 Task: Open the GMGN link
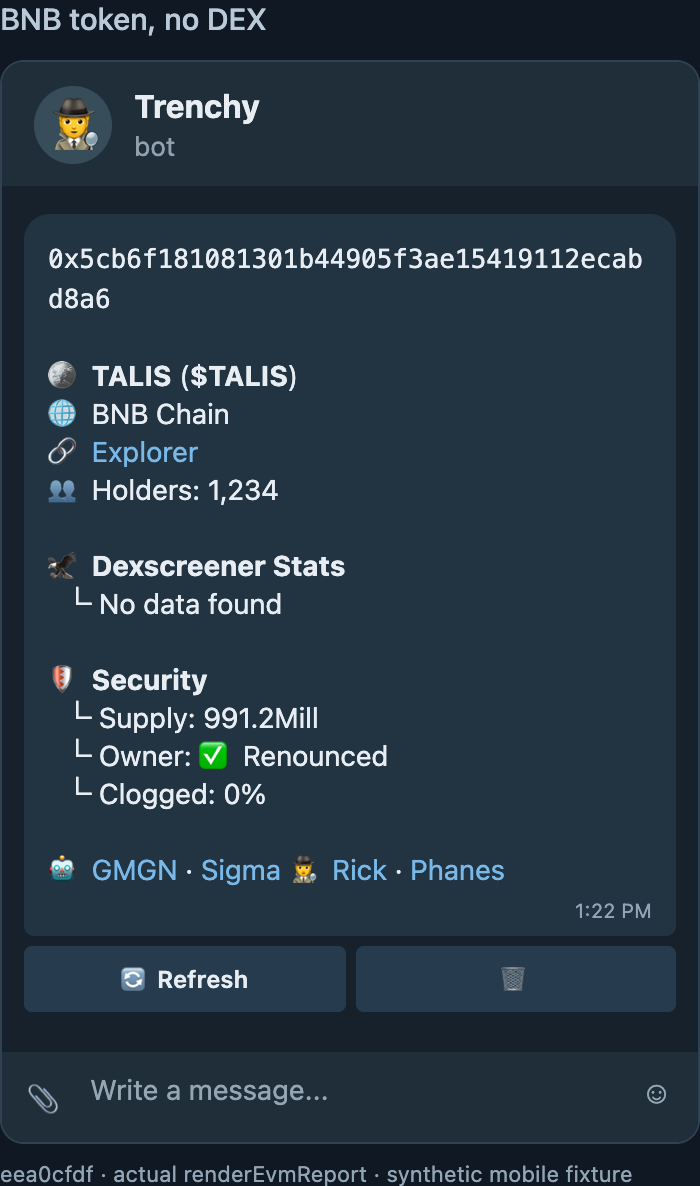135,870
